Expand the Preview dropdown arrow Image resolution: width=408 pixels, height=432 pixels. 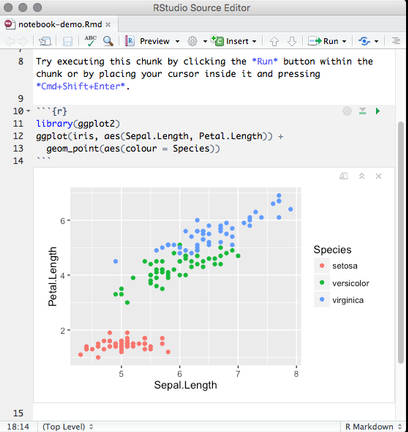click(x=178, y=41)
